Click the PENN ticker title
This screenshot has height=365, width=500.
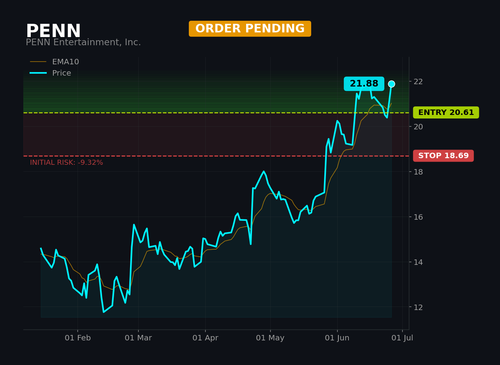coord(53,31)
